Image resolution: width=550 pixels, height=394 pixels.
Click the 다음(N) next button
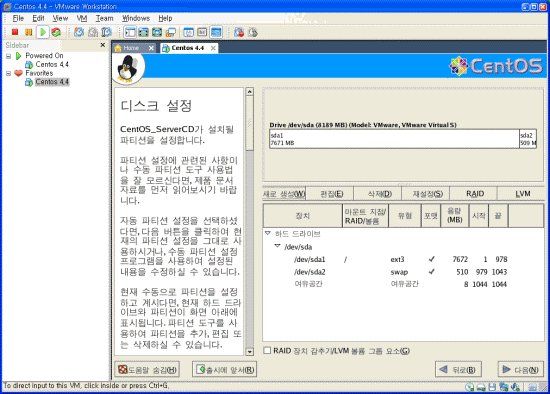point(521,369)
